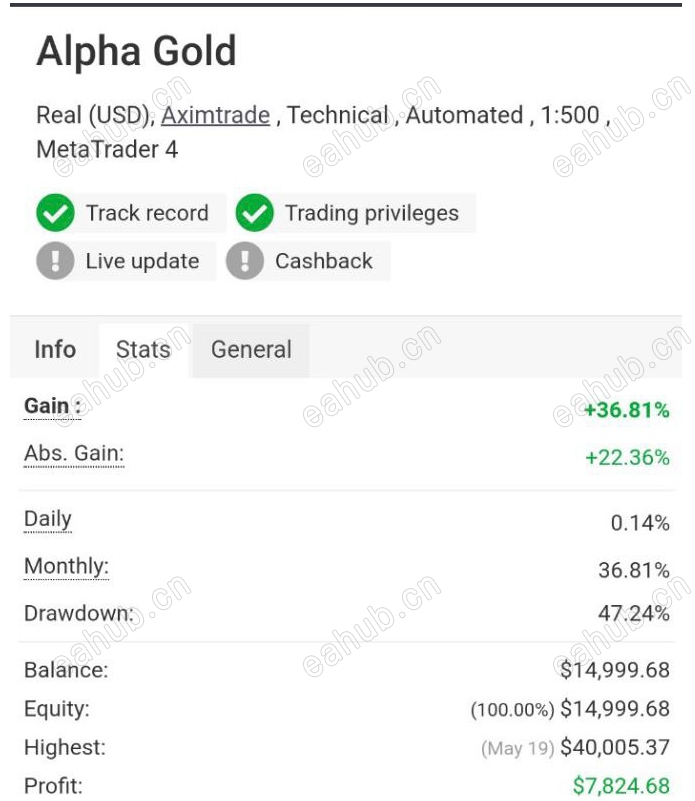
Task: Click the Alpha Gold title heading
Action: coord(136,51)
